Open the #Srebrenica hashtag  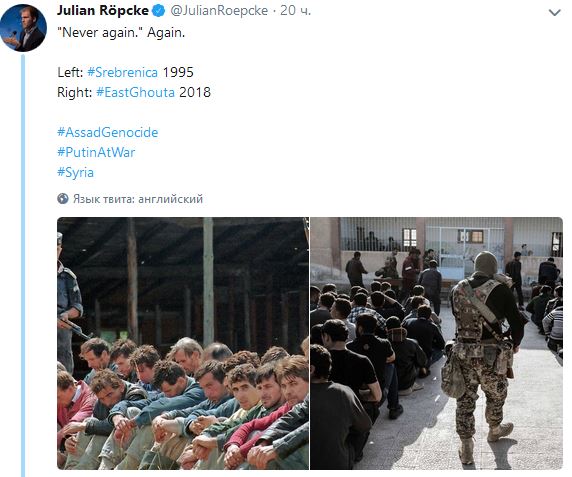point(123,72)
